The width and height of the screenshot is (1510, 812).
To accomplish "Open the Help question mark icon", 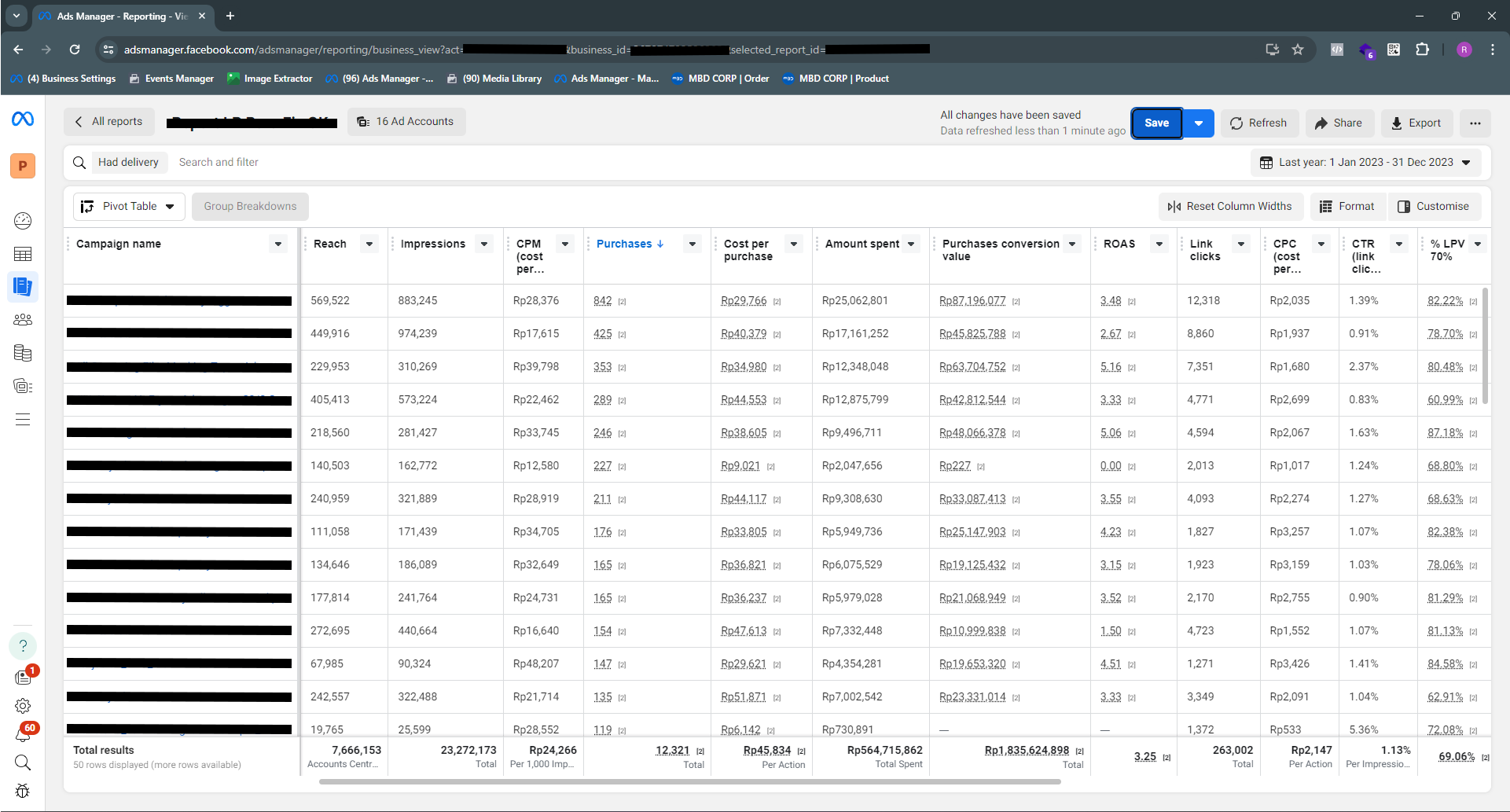I will (x=23, y=646).
